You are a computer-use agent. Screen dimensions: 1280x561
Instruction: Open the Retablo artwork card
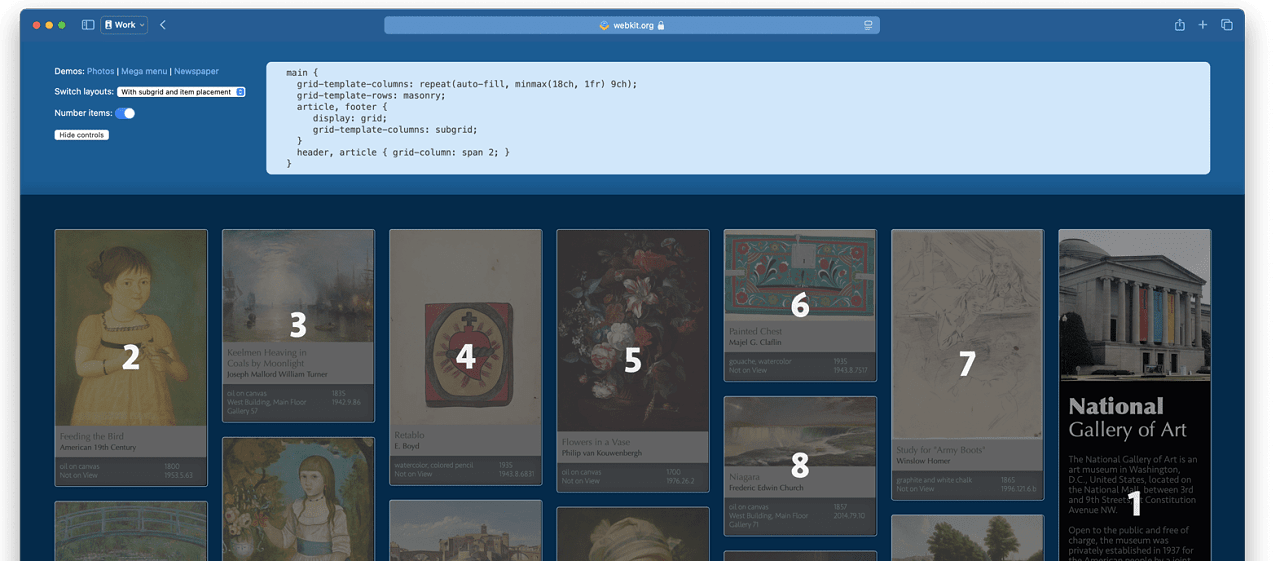pos(465,357)
